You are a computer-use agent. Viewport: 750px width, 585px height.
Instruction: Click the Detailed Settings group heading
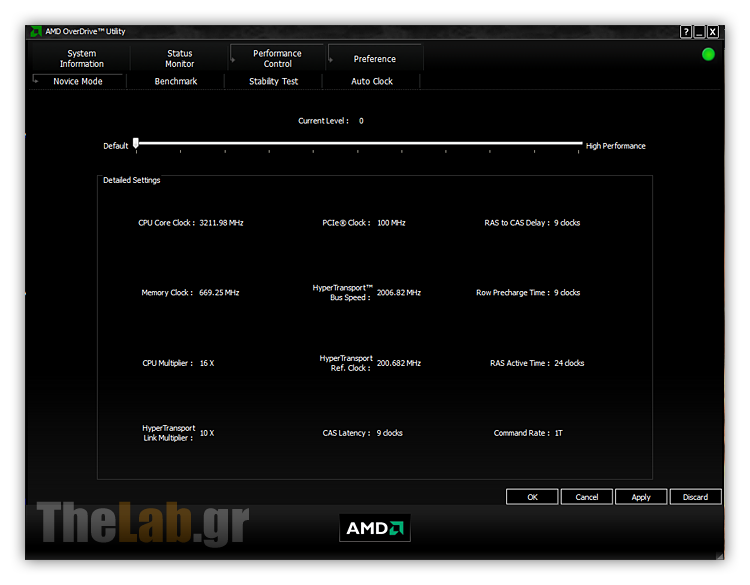132,180
